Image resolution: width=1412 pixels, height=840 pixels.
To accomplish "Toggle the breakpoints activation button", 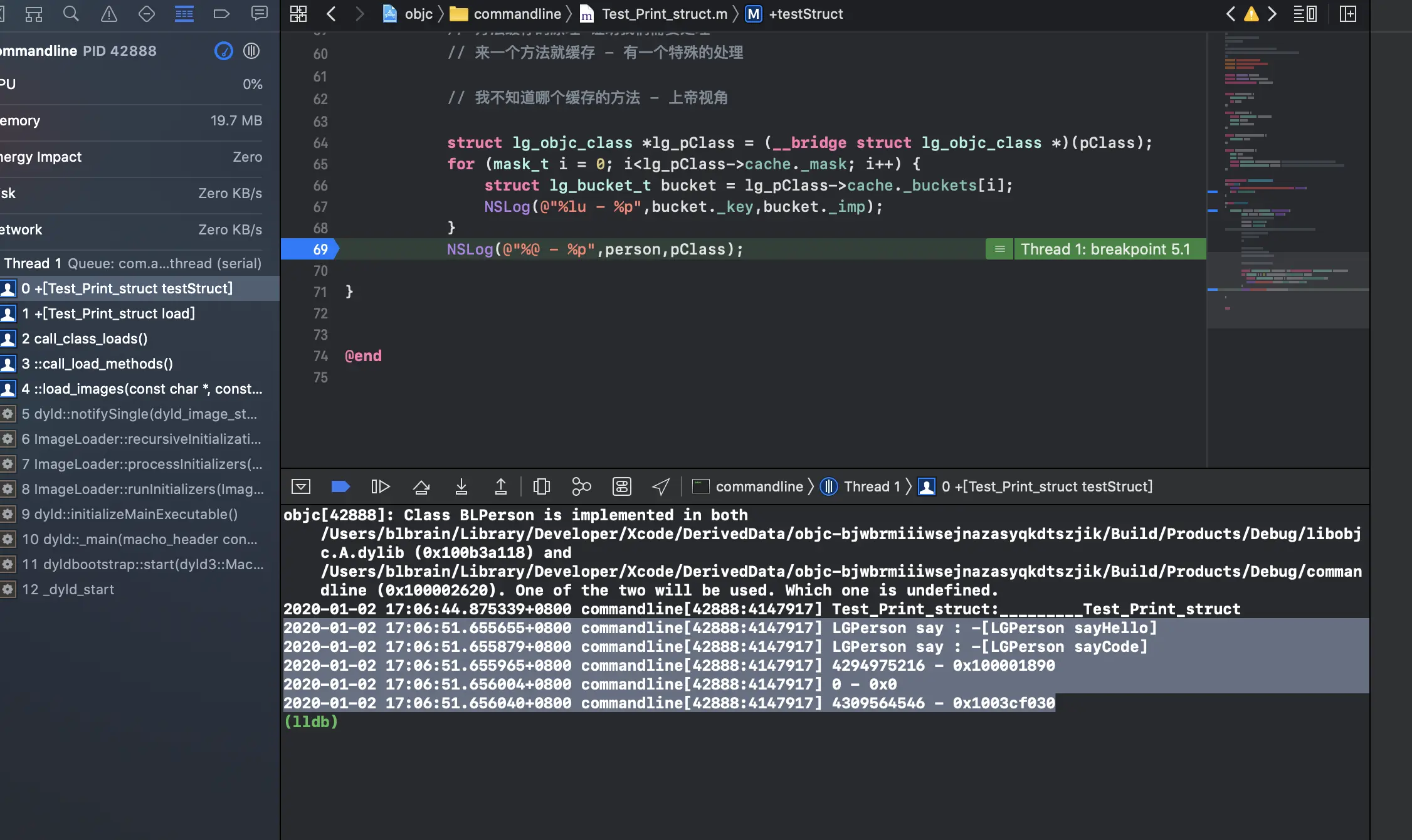I will 340,486.
